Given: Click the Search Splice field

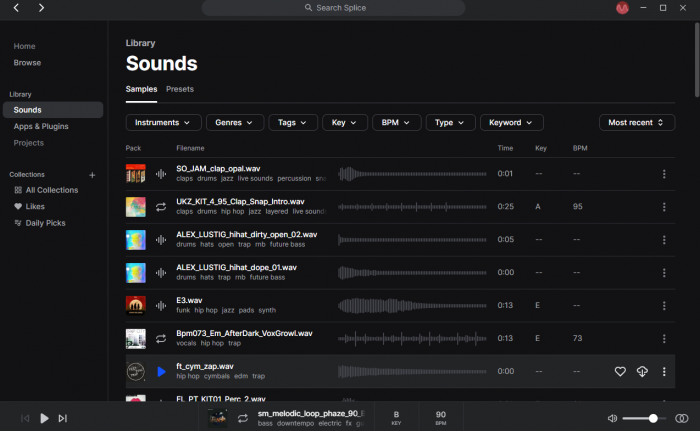Looking at the screenshot, I should click(333, 8).
